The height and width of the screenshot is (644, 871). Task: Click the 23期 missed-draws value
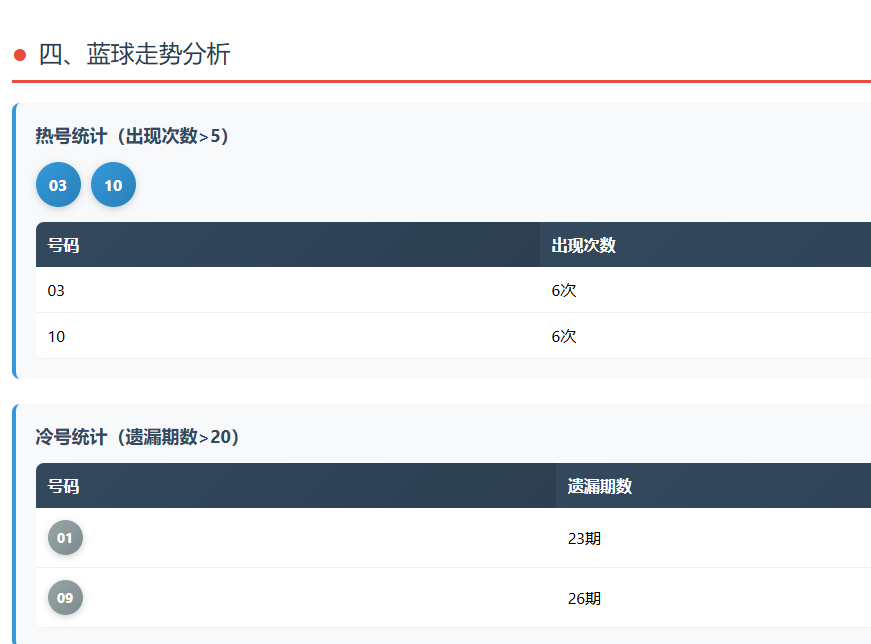[584, 538]
